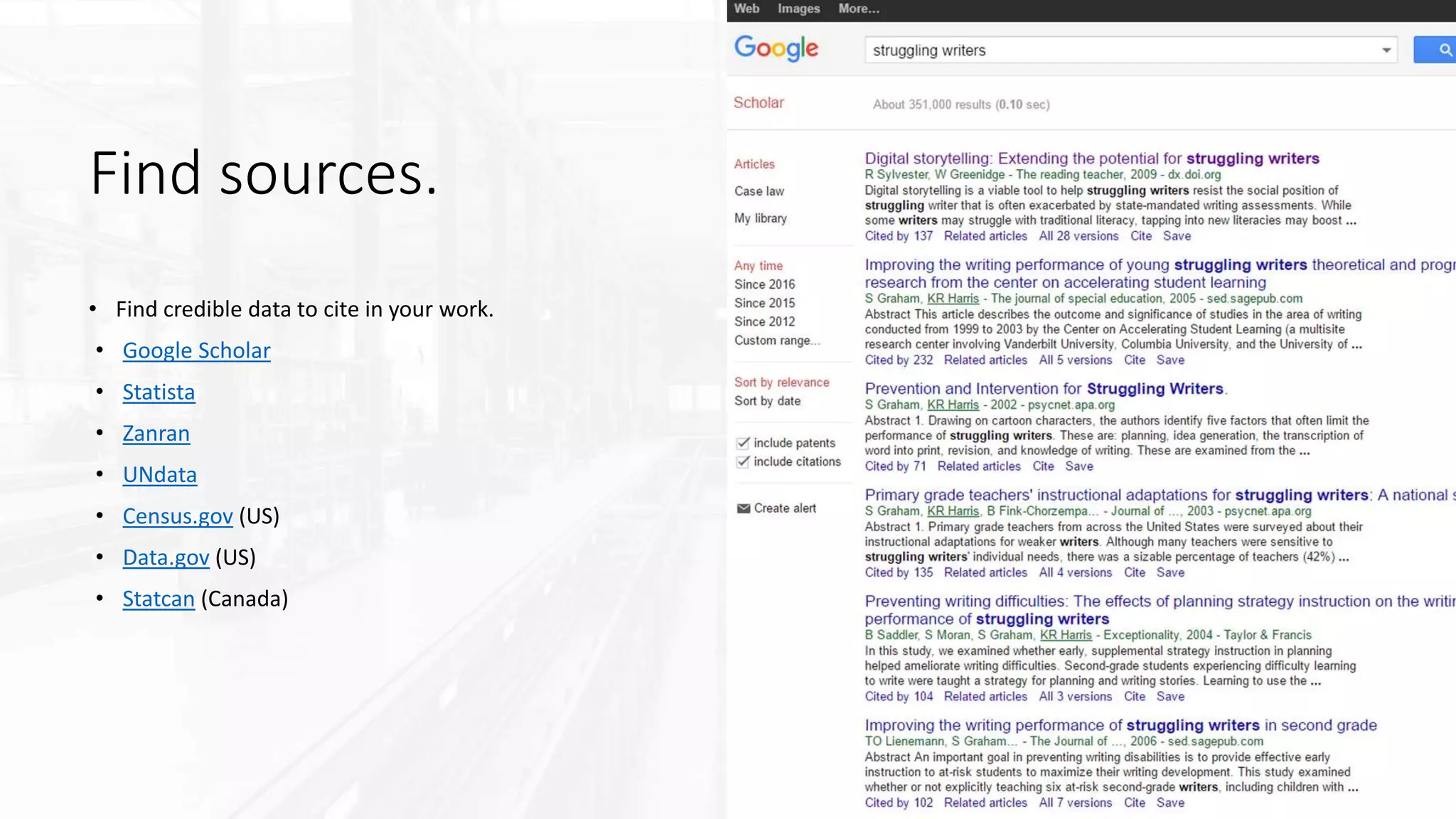
Task: Open the Statcan link on slide
Action: 159,599
